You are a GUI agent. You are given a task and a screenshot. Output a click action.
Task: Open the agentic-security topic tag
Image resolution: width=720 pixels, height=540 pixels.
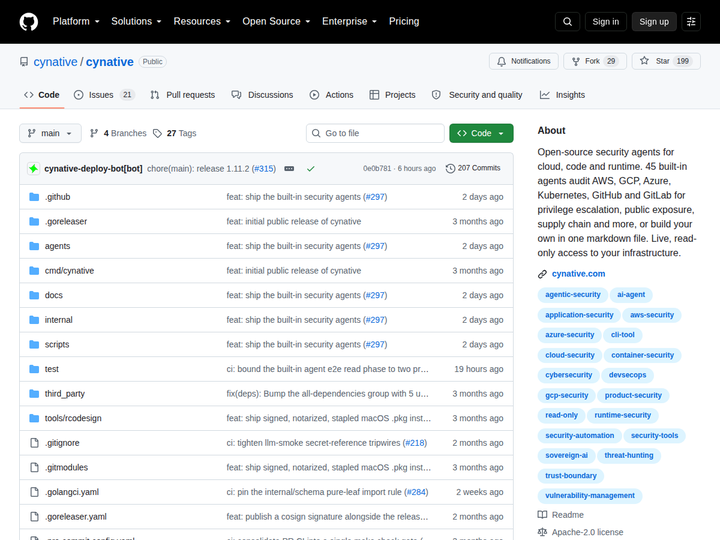click(x=573, y=295)
